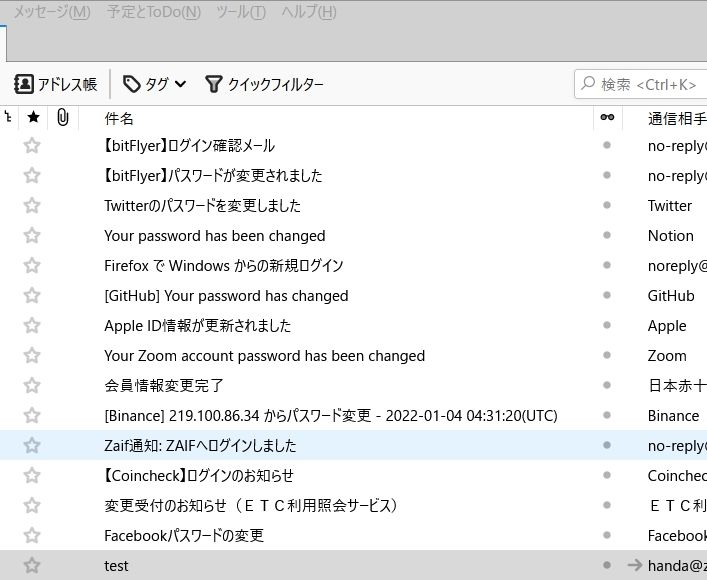The height and width of the screenshot is (583, 707).
Task: Toggle read status dot for Binance message
Action: (x=606, y=416)
